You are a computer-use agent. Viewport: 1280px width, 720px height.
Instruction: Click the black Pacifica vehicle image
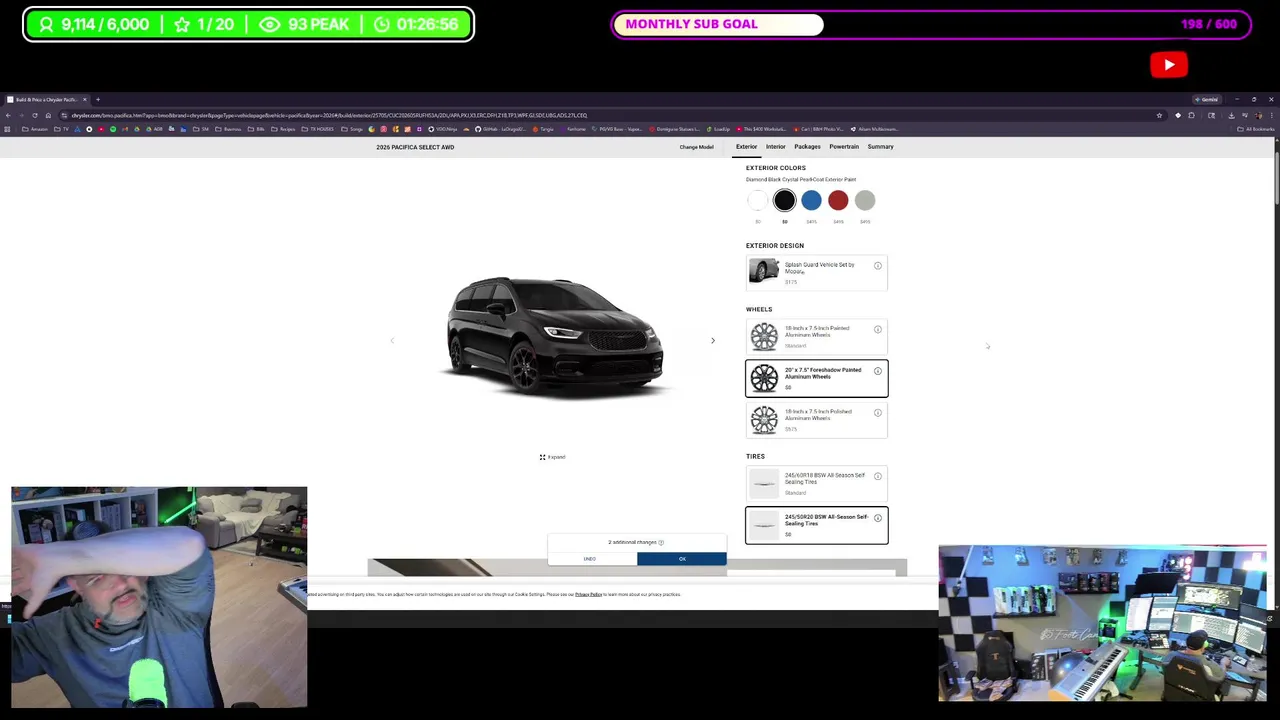tap(555, 339)
